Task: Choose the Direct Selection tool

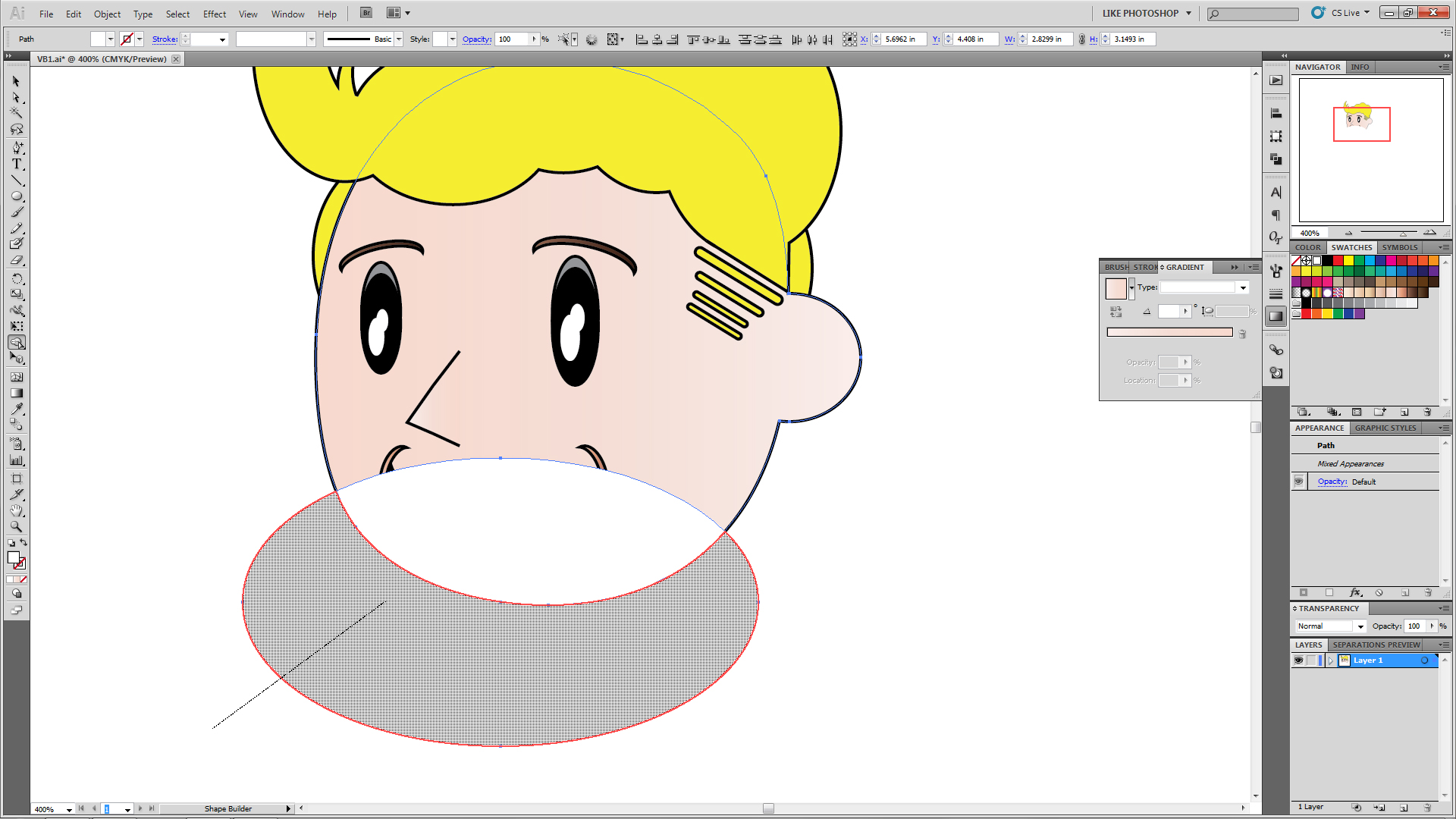Action: 16,97
